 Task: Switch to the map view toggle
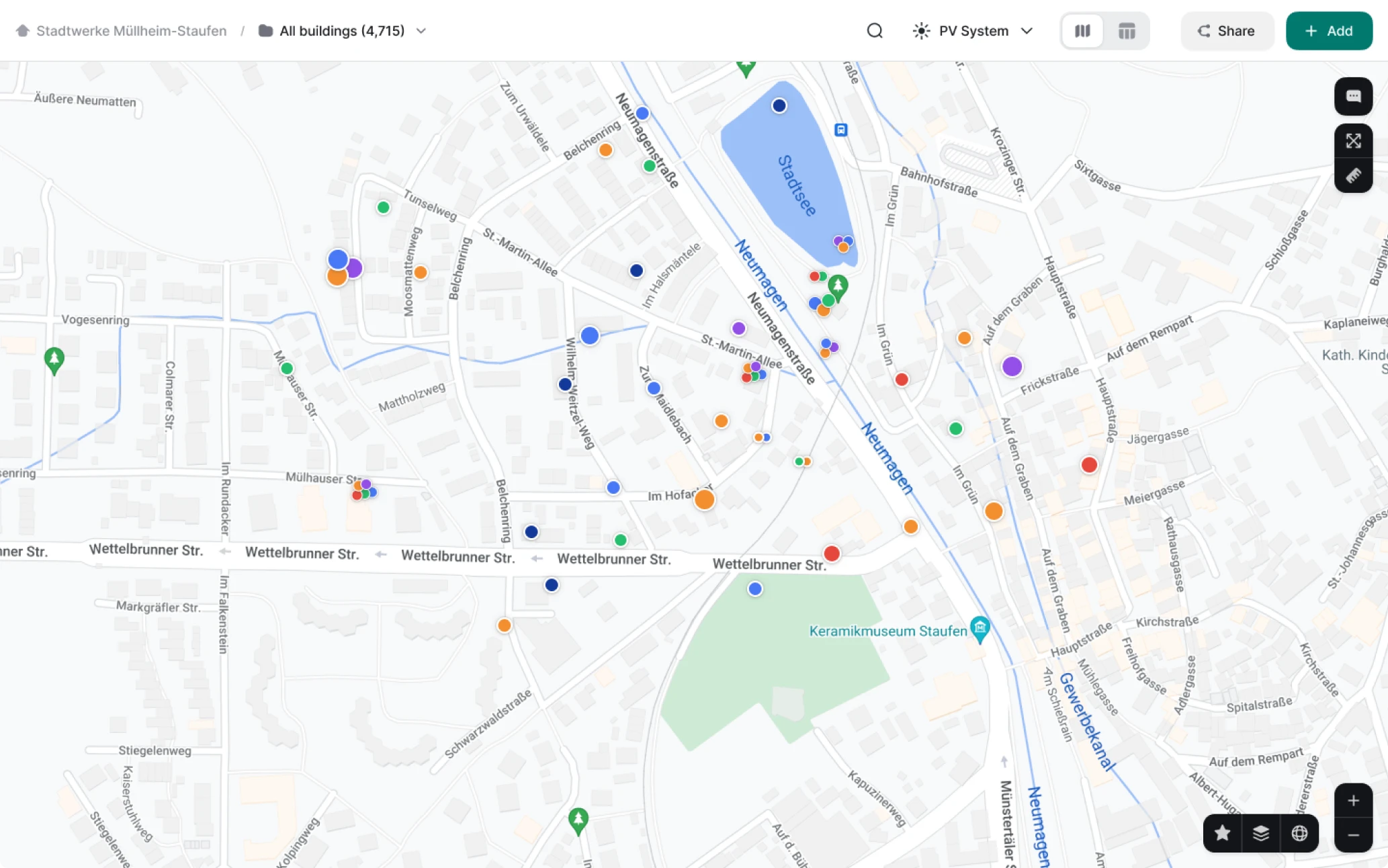[1082, 31]
